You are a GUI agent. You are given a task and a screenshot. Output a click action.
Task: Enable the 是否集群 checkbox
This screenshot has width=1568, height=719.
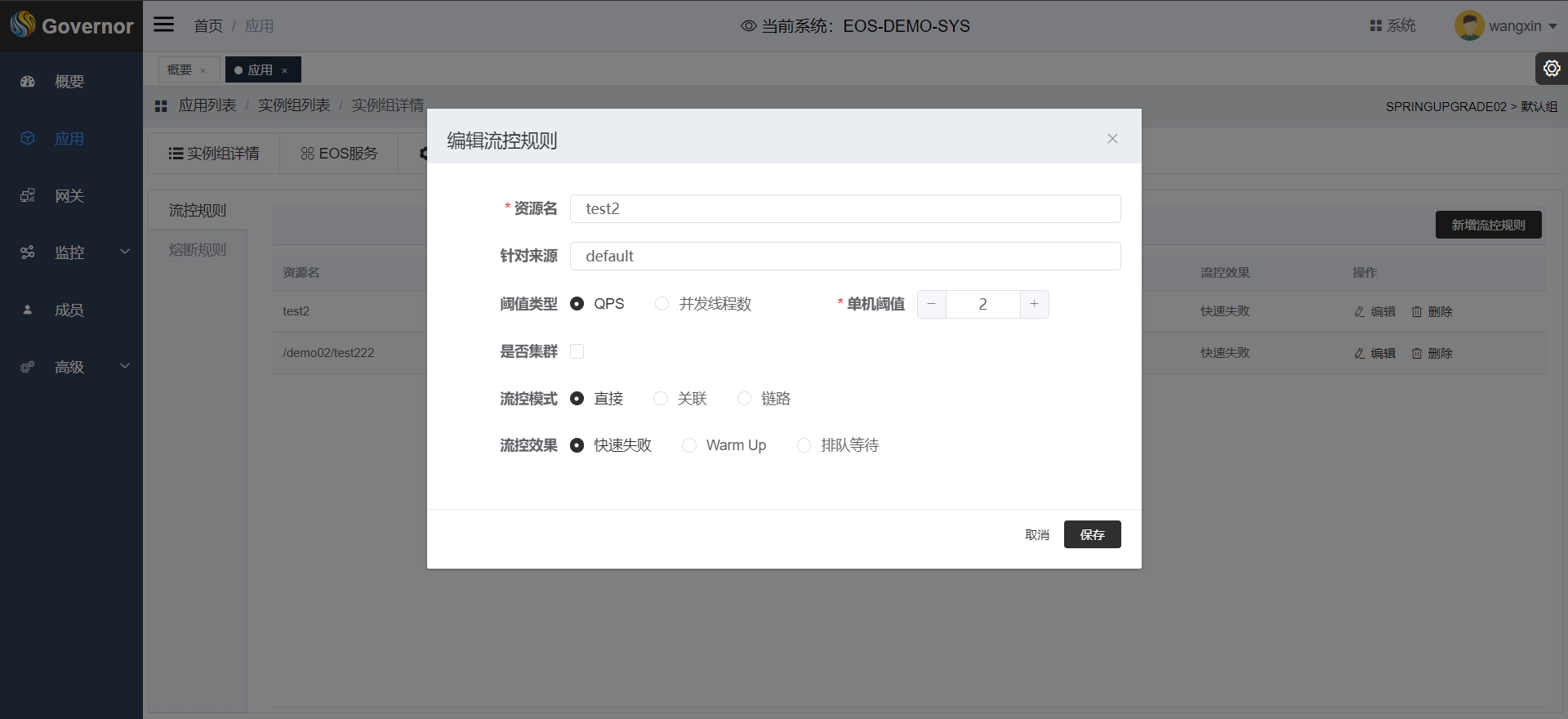577,351
